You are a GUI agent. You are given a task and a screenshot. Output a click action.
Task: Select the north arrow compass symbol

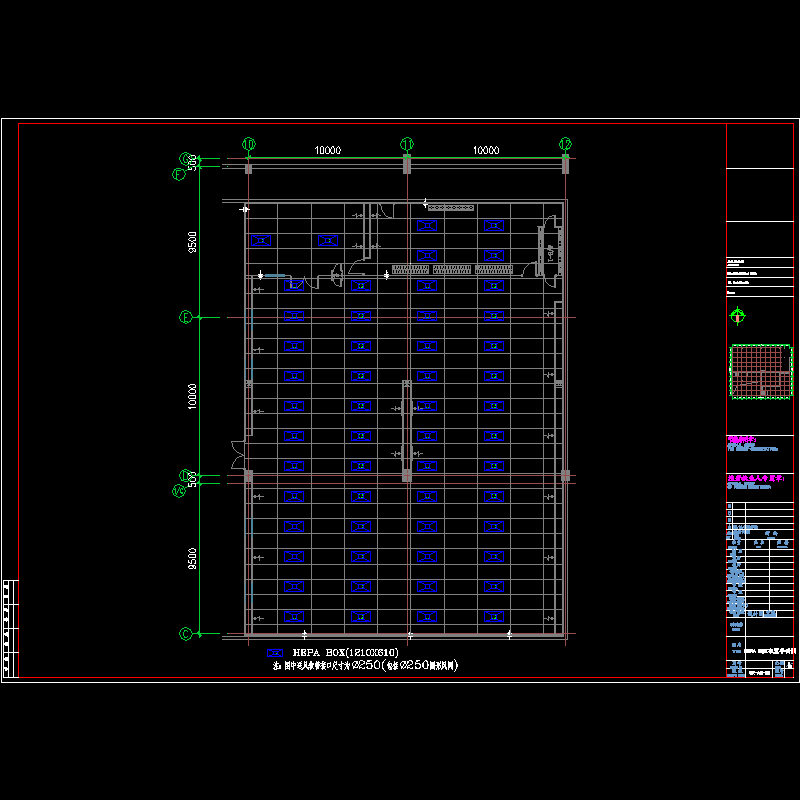(x=738, y=317)
